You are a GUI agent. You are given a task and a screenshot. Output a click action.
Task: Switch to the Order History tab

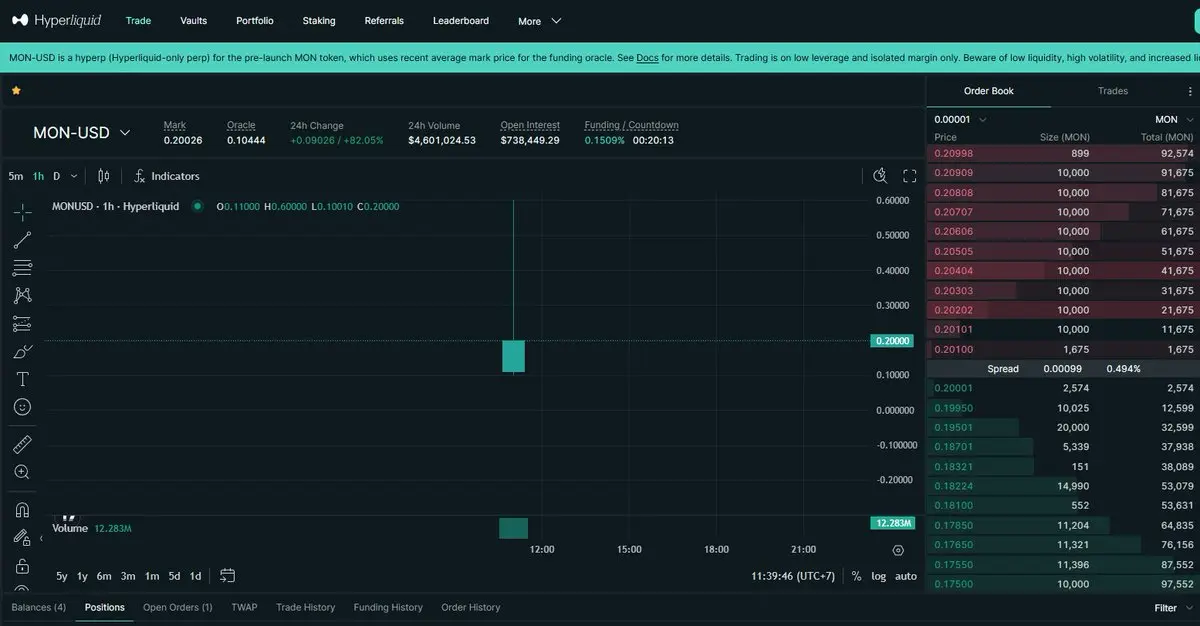(x=470, y=607)
